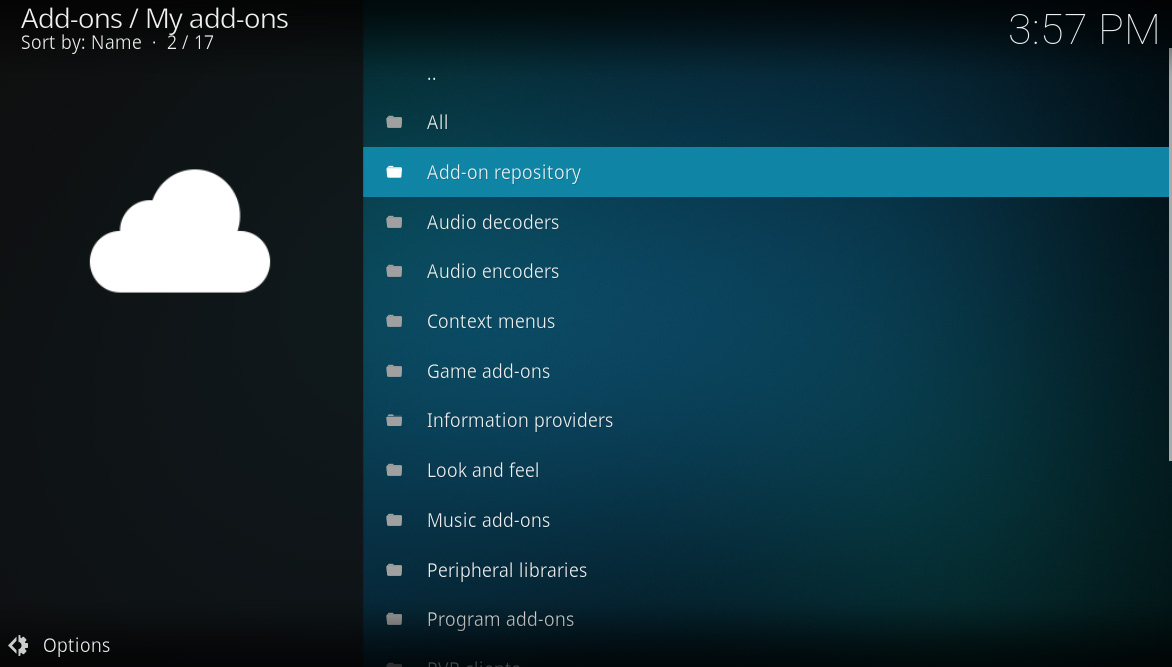
Task: Open the Information providers category
Action: (765, 420)
